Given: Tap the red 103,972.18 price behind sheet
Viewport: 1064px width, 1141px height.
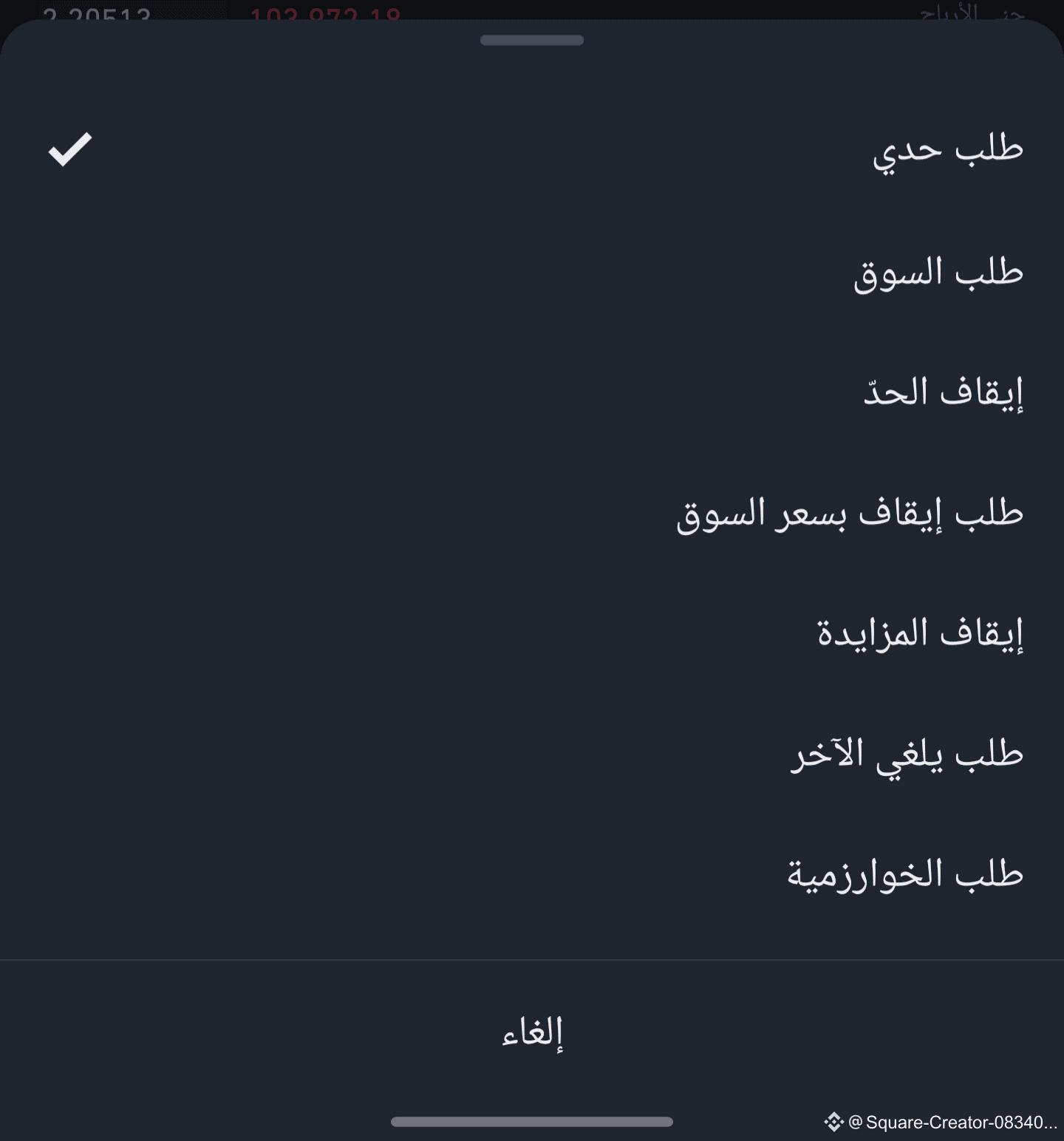Looking at the screenshot, I should tap(326, 13).
